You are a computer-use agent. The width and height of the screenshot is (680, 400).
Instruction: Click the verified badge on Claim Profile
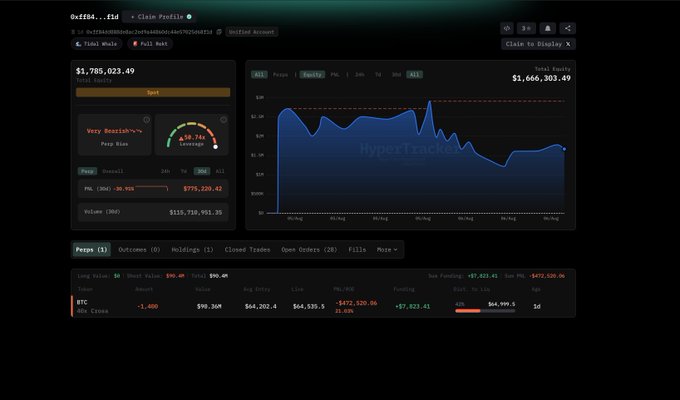tap(189, 16)
